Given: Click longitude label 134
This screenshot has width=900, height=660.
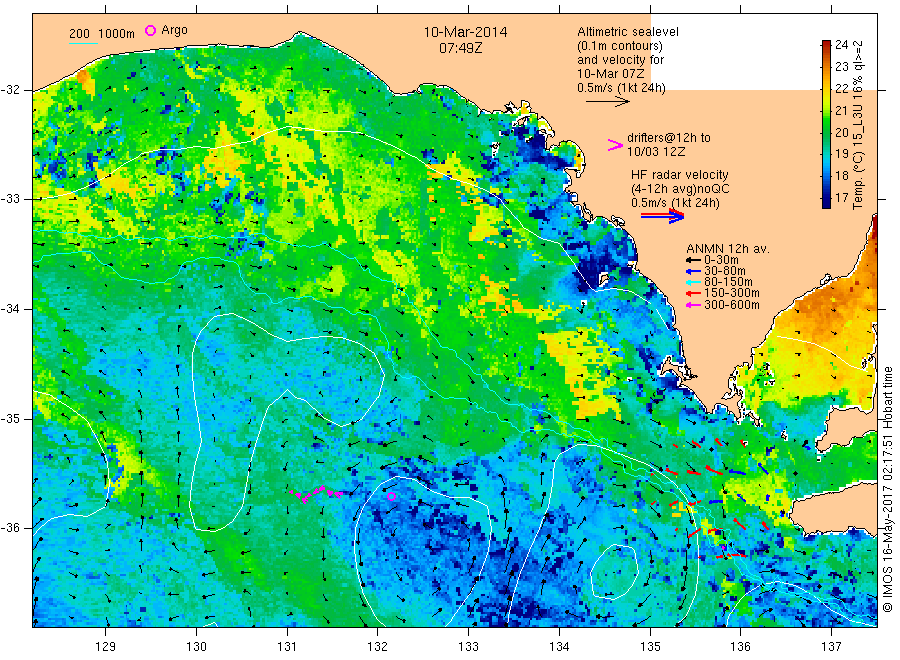Looking at the screenshot, I should [x=559, y=647].
